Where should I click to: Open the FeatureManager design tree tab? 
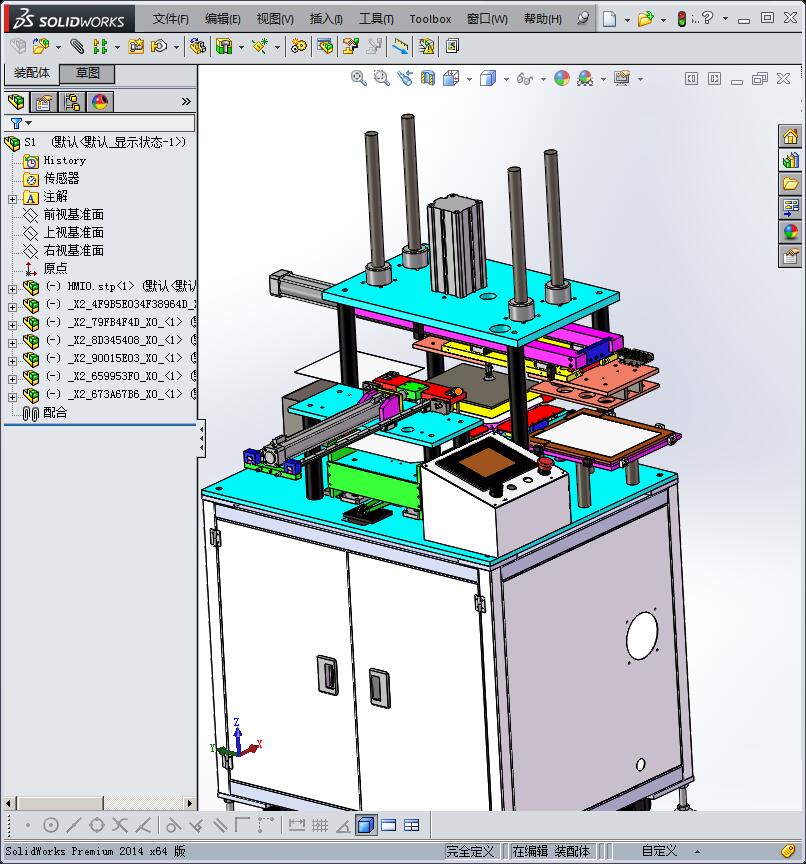point(17,102)
